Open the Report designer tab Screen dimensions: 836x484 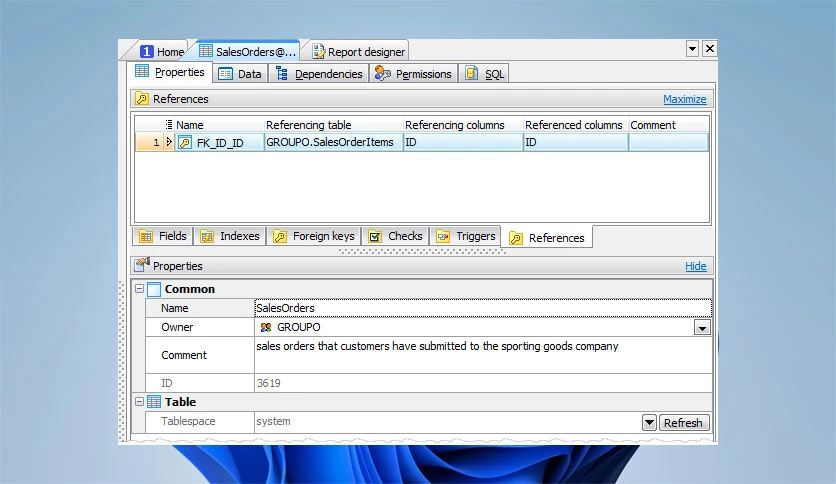pos(359,52)
